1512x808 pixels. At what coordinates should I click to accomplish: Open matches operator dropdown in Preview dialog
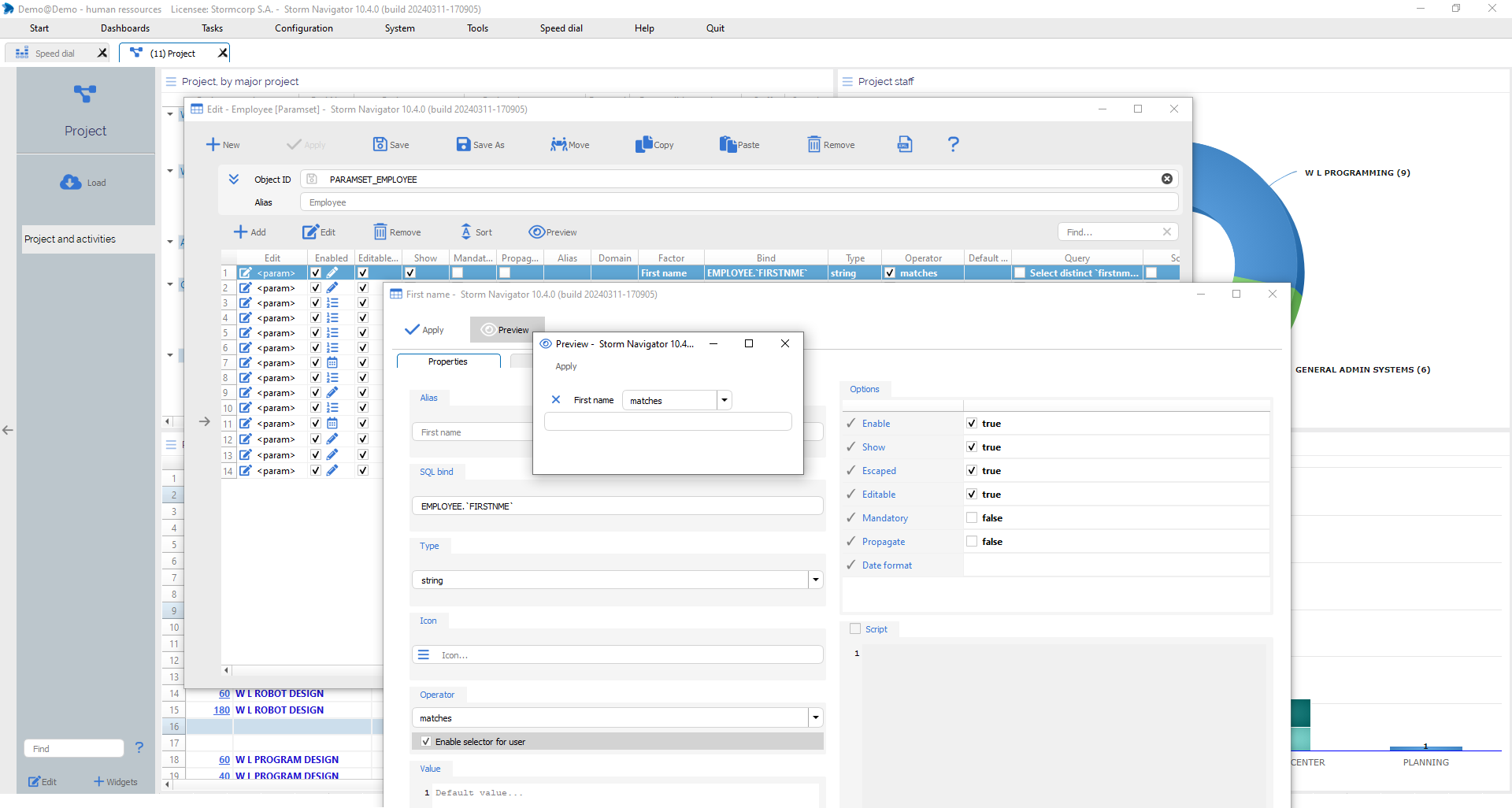[724, 400]
